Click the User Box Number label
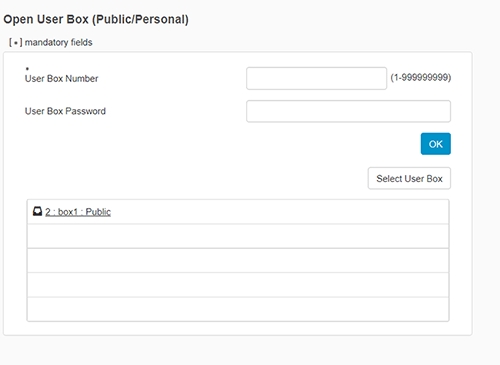Viewport: 500px width, 365px height. [62, 79]
